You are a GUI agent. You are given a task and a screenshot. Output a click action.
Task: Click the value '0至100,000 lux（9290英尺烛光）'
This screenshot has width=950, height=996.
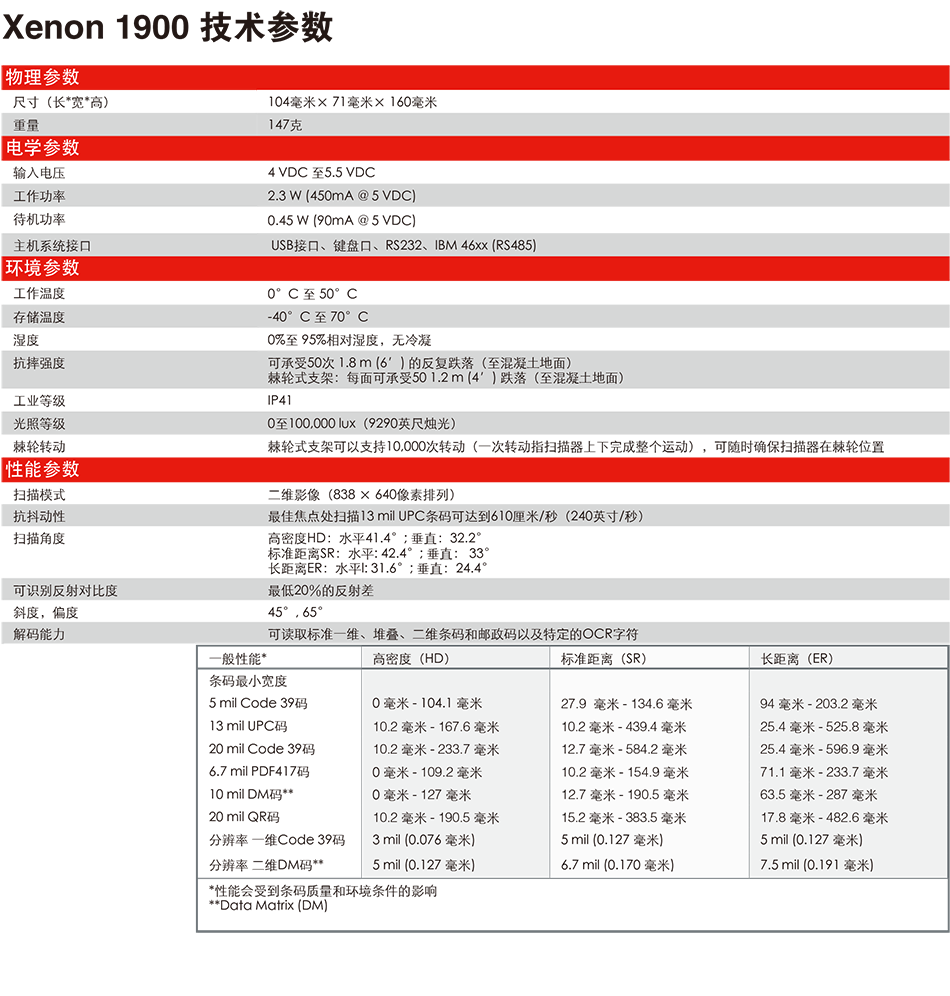[x=362, y=424]
